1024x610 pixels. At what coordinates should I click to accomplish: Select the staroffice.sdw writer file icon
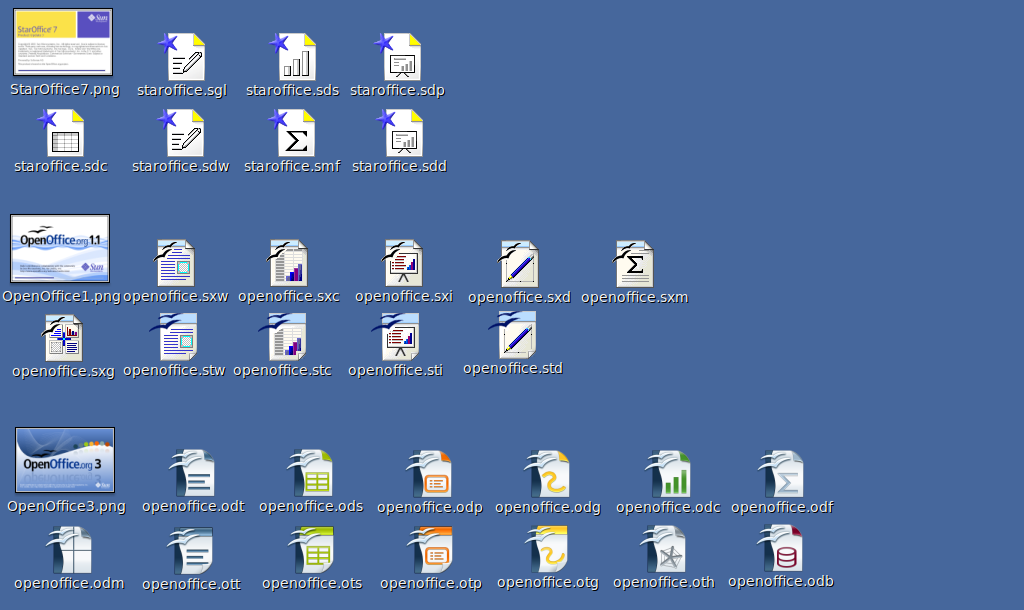tap(182, 133)
